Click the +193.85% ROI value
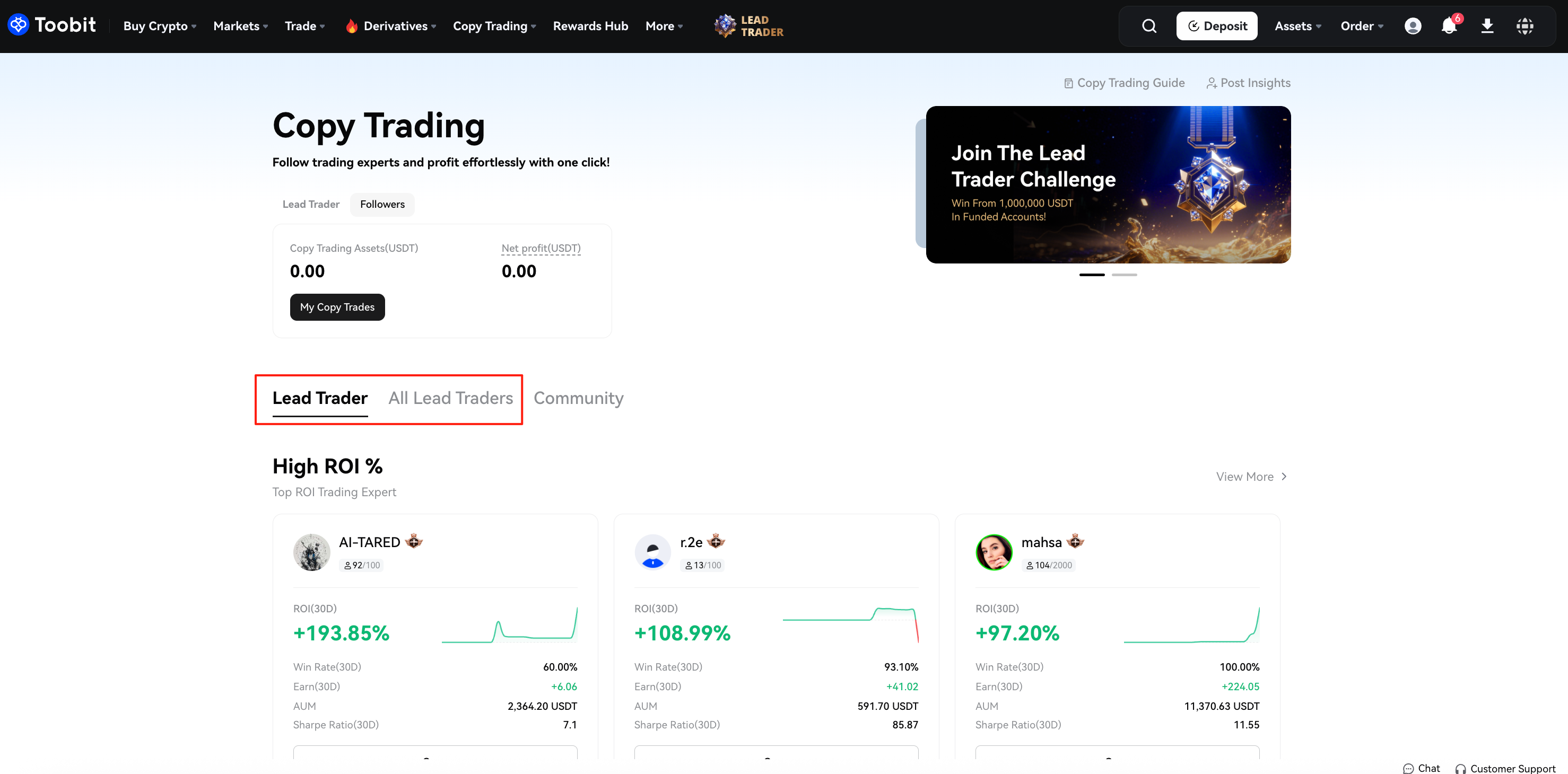Viewport: 1568px width, 774px height. 341,633
